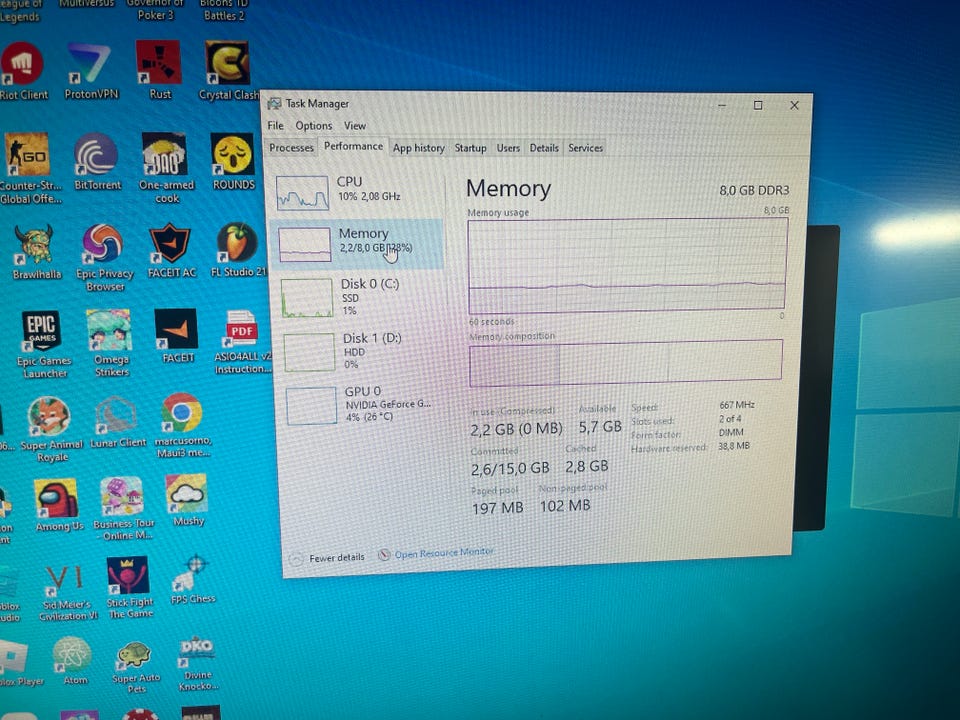Click the 2,8 GB Cached value
The height and width of the screenshot is (720, 960).
[x=587, y=467]
